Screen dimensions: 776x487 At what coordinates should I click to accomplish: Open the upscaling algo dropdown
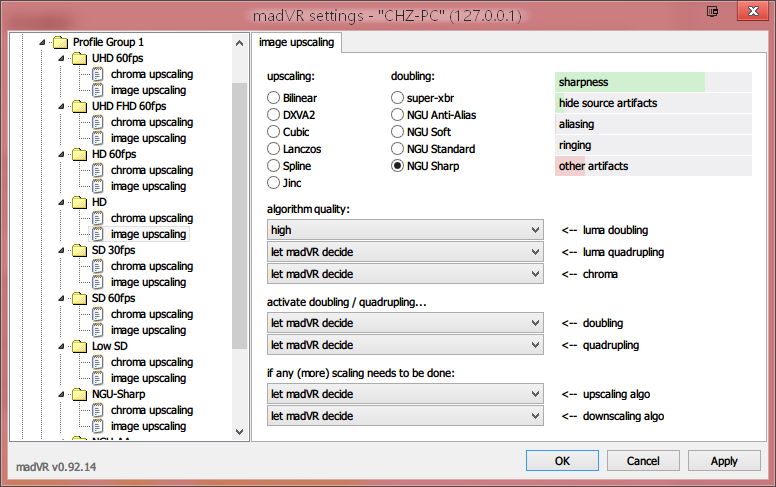click(x=405, y=394)
